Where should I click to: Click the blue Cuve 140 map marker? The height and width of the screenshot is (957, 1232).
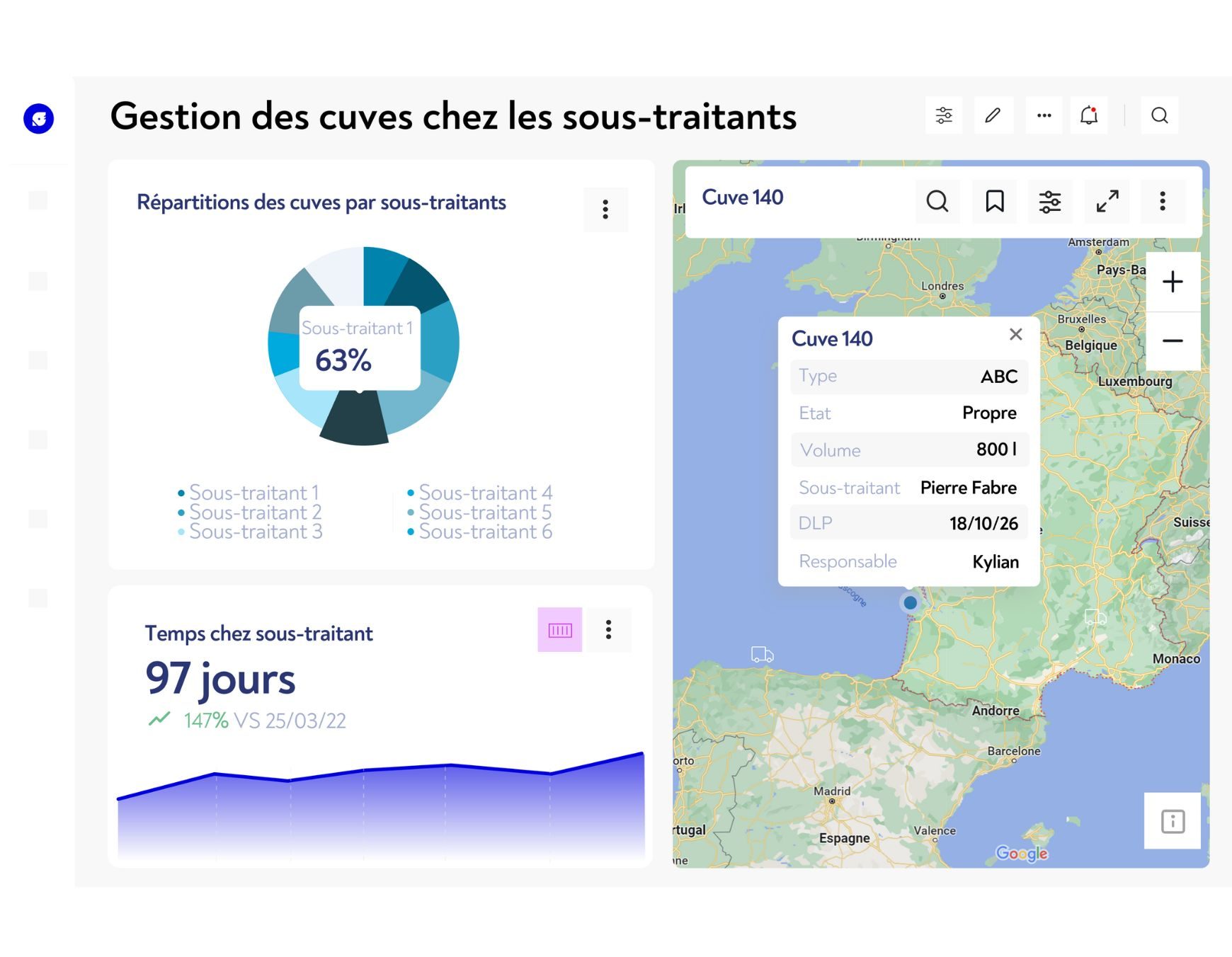[x=910, y=603]
